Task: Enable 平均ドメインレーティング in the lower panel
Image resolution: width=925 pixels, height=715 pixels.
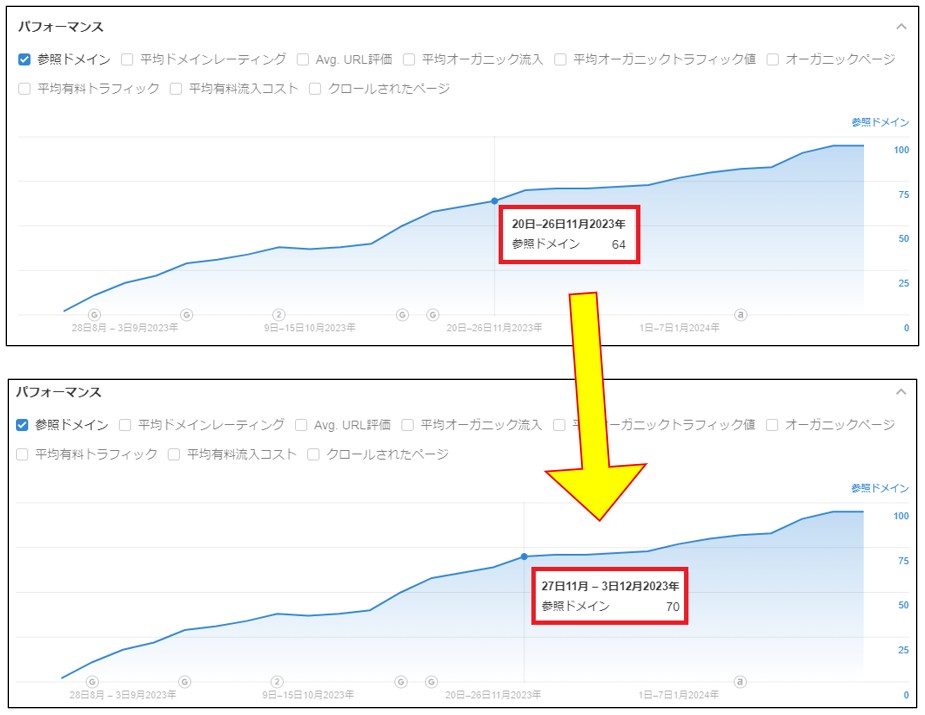Action: click(124, 425)
